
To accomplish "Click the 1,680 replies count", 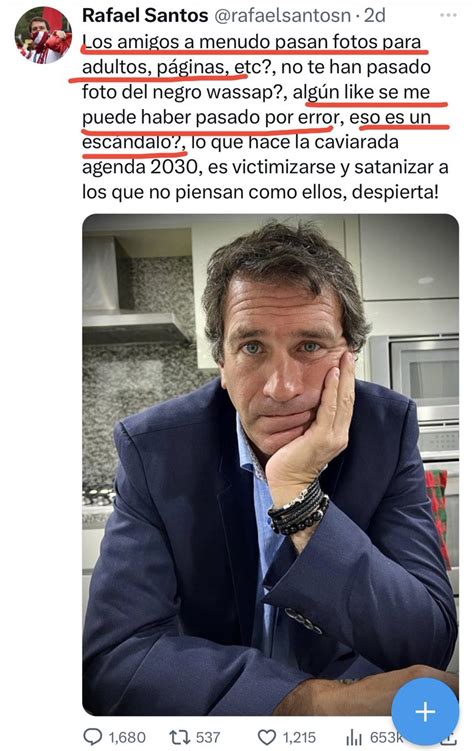I will [x=127, y=737].
